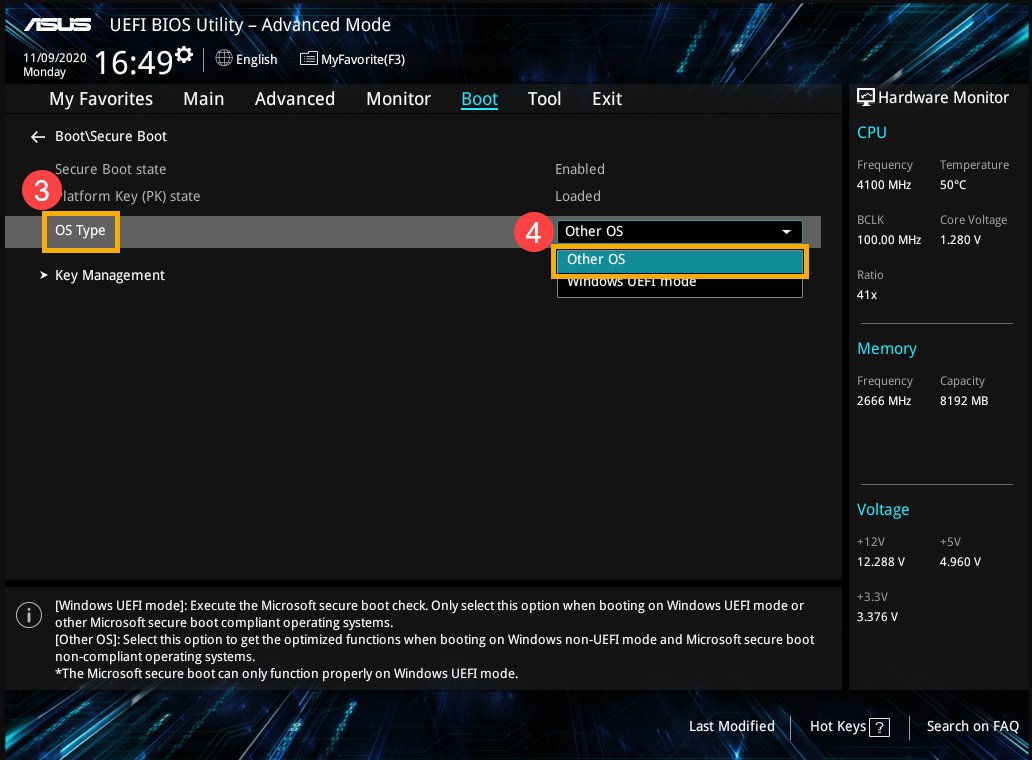Open the Hot Keys help icon
Viewport: 1032px width, 760px height.
[x=881, y=727]
